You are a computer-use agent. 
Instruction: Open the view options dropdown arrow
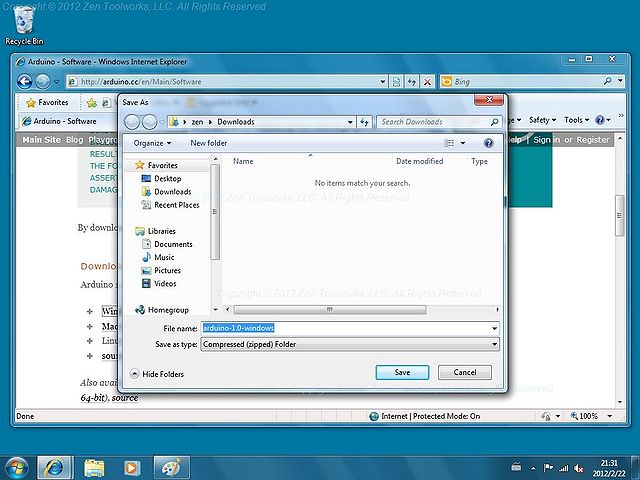(463, 143)
